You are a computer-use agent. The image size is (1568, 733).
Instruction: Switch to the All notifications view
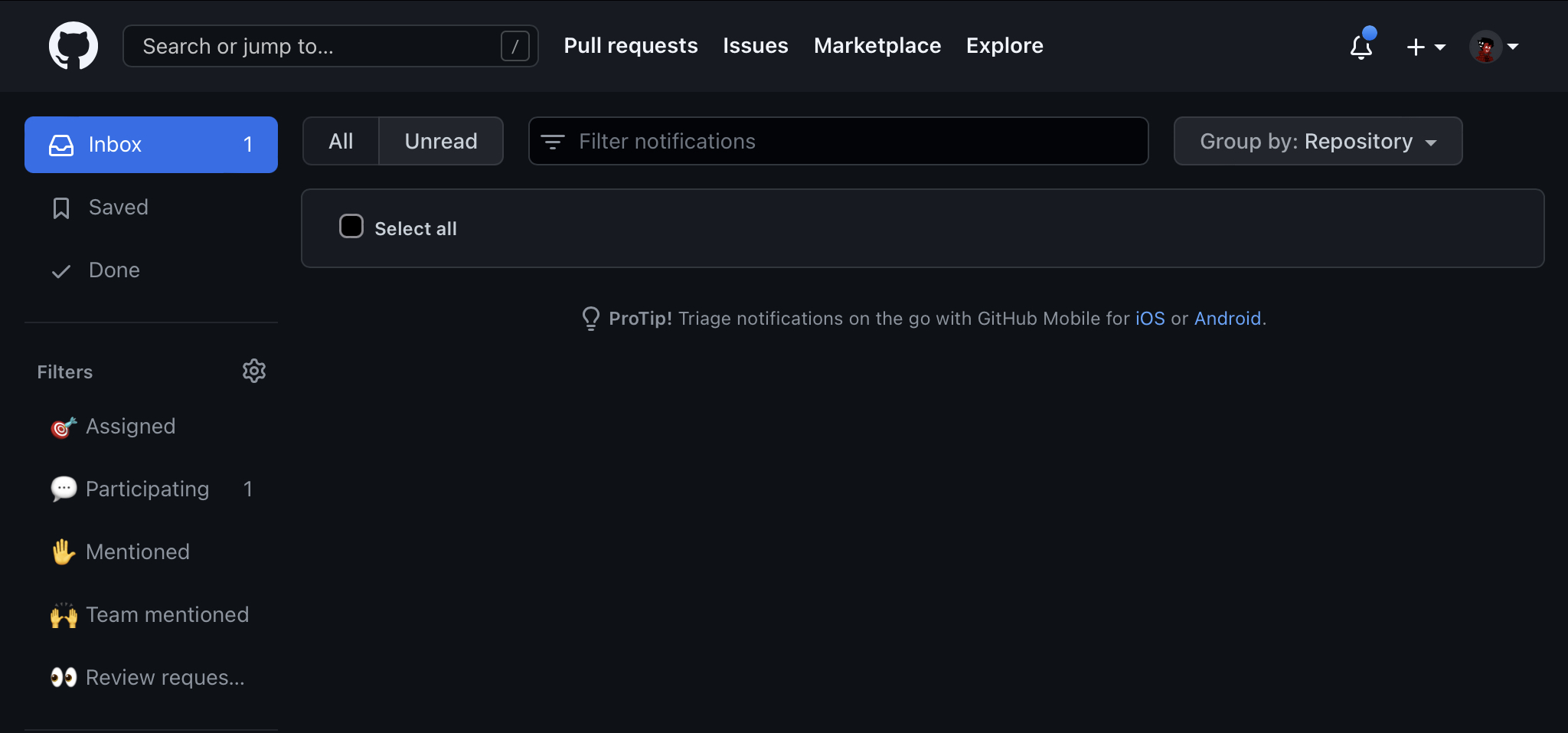coord(341,141)
